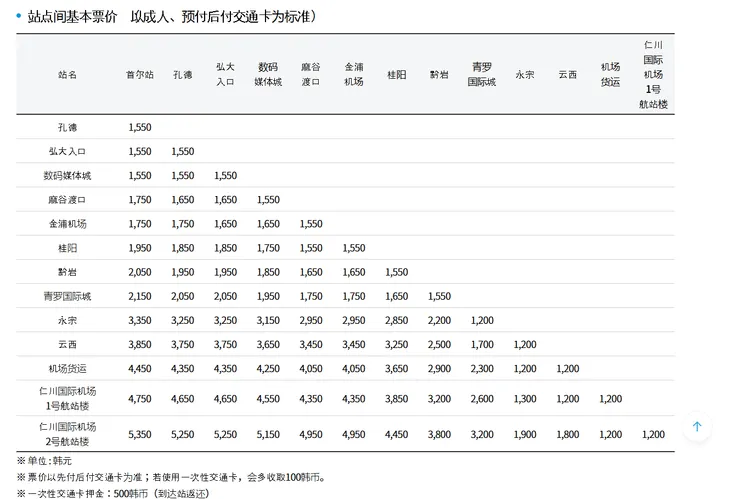Screen dimensions: 740x499
Task: Click 2,150 in 青罗国际城 row
Action: [140, 296]
